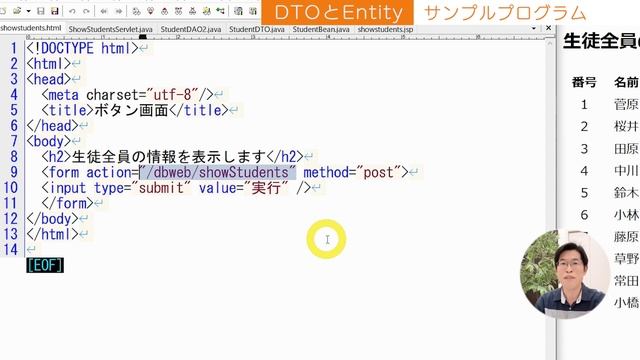640x360 pixels.
Task: Click the h2 text "生徒全員の情報を表示します"
Action: [x=169, y=157]
